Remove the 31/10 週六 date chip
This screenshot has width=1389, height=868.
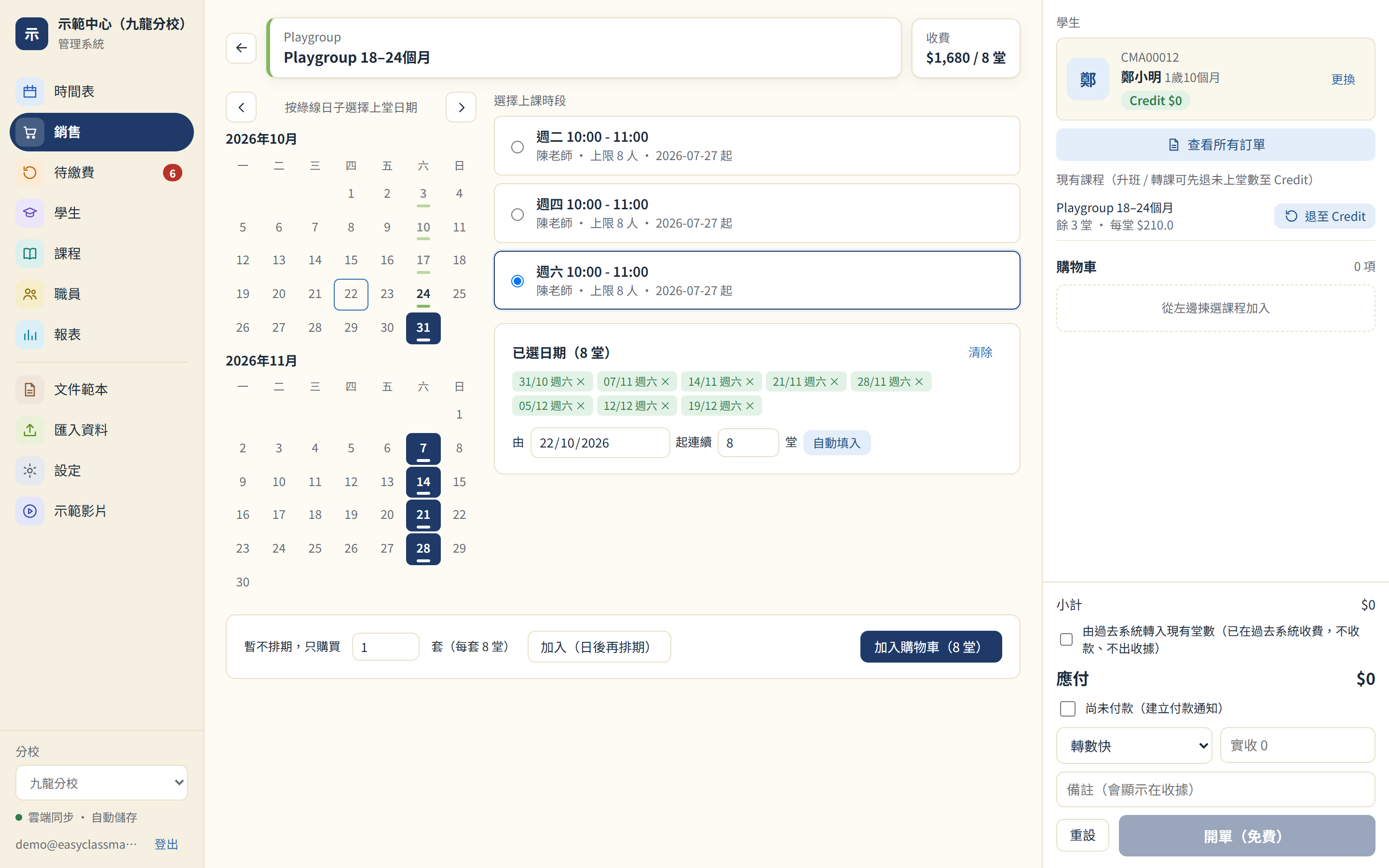pos(581,382)
